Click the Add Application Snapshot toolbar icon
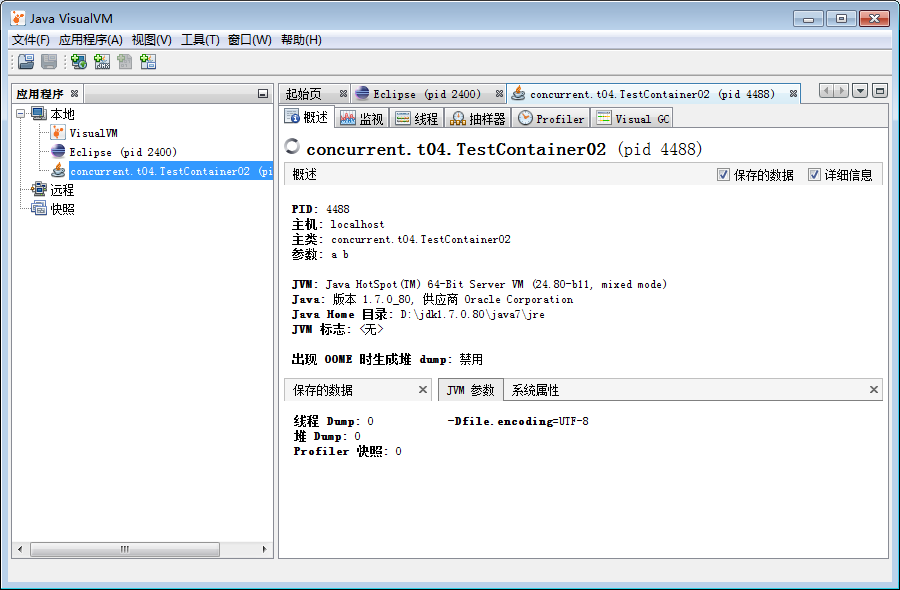Image resolution: width=900 pixels, height=590 pixels. pyautogui.click(x=148, y=62)
